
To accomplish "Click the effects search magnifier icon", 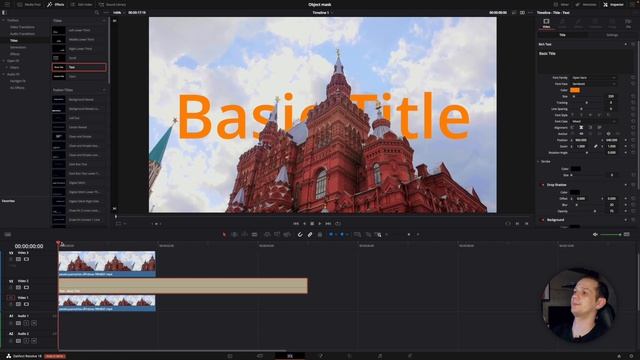I will (97, 13).
